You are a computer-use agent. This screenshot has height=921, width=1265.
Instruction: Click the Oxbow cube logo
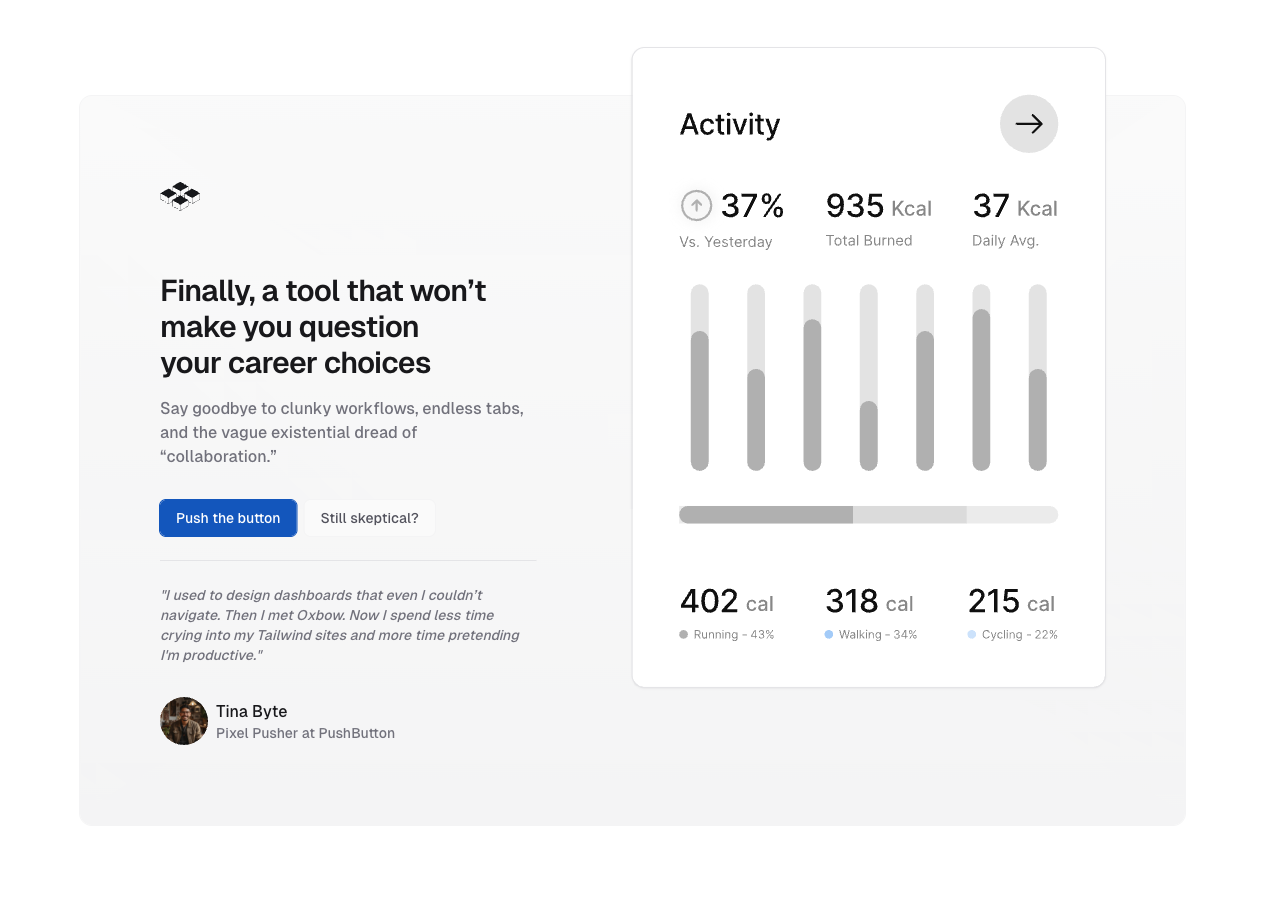pos(180,196)
